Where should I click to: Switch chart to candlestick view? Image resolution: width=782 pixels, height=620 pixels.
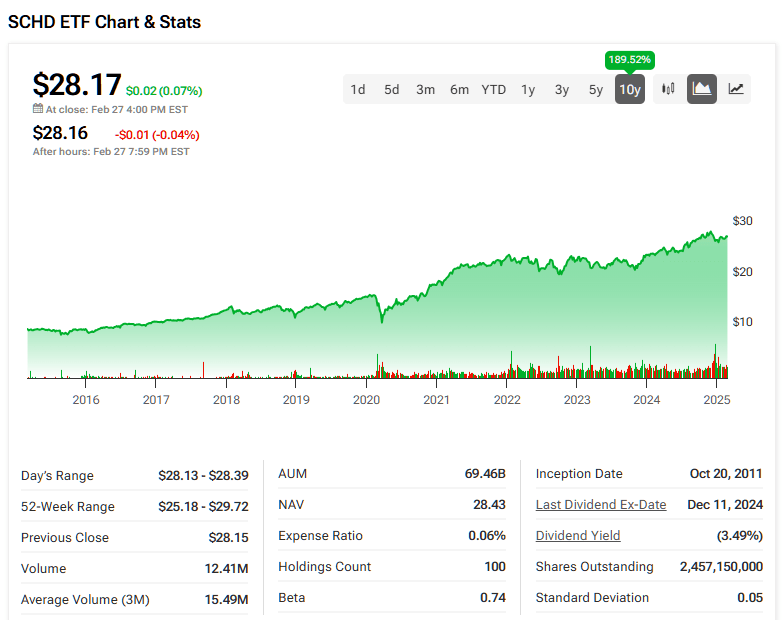coord(668,89)
